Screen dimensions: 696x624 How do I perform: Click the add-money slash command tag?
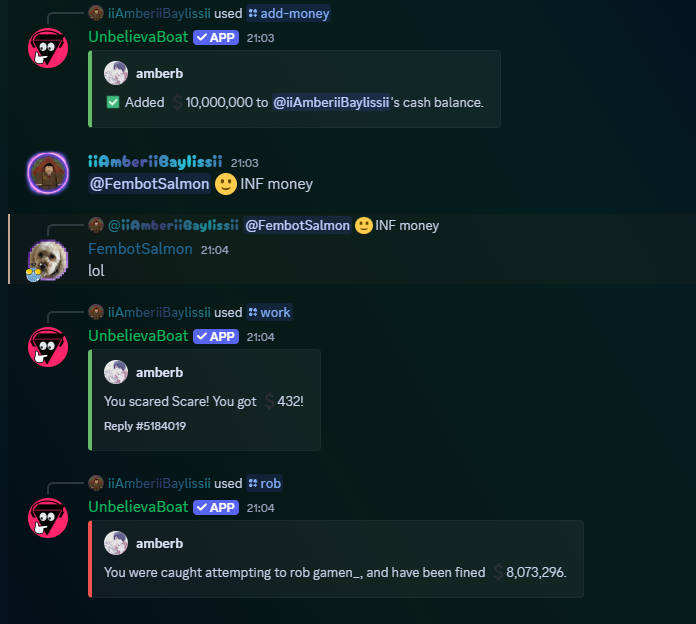[x=289, y=14]
